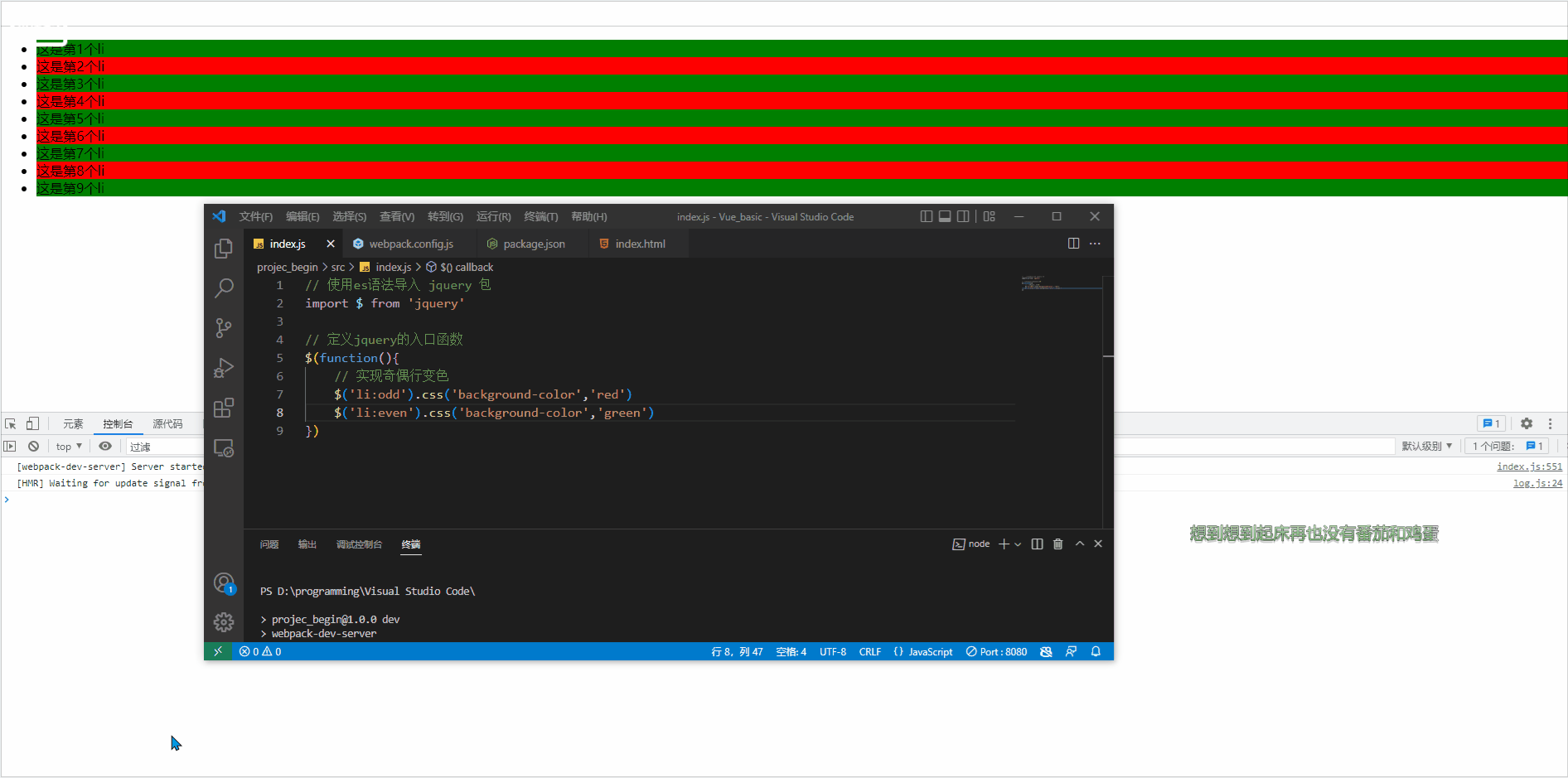1568x778 pixels.
Task: Click the remote window indicator in status bar
Action: point(218,652)
